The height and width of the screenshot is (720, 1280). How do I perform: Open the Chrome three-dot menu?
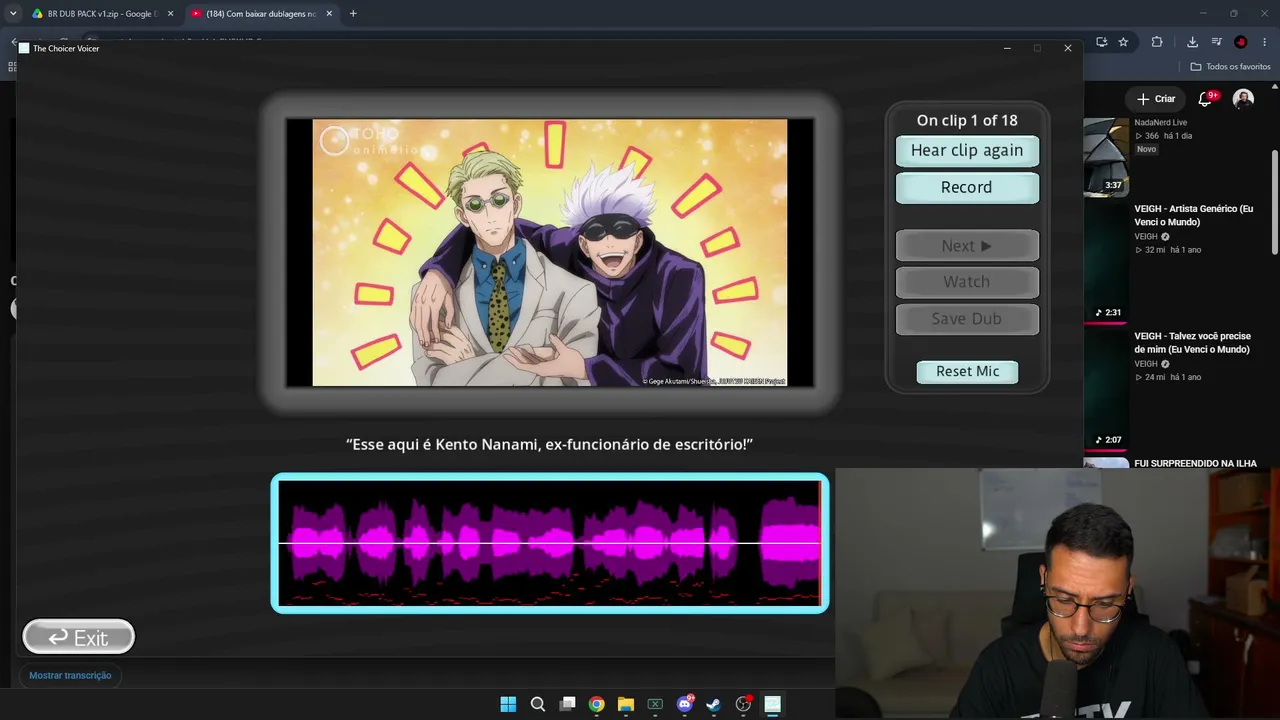[1265, 42]
